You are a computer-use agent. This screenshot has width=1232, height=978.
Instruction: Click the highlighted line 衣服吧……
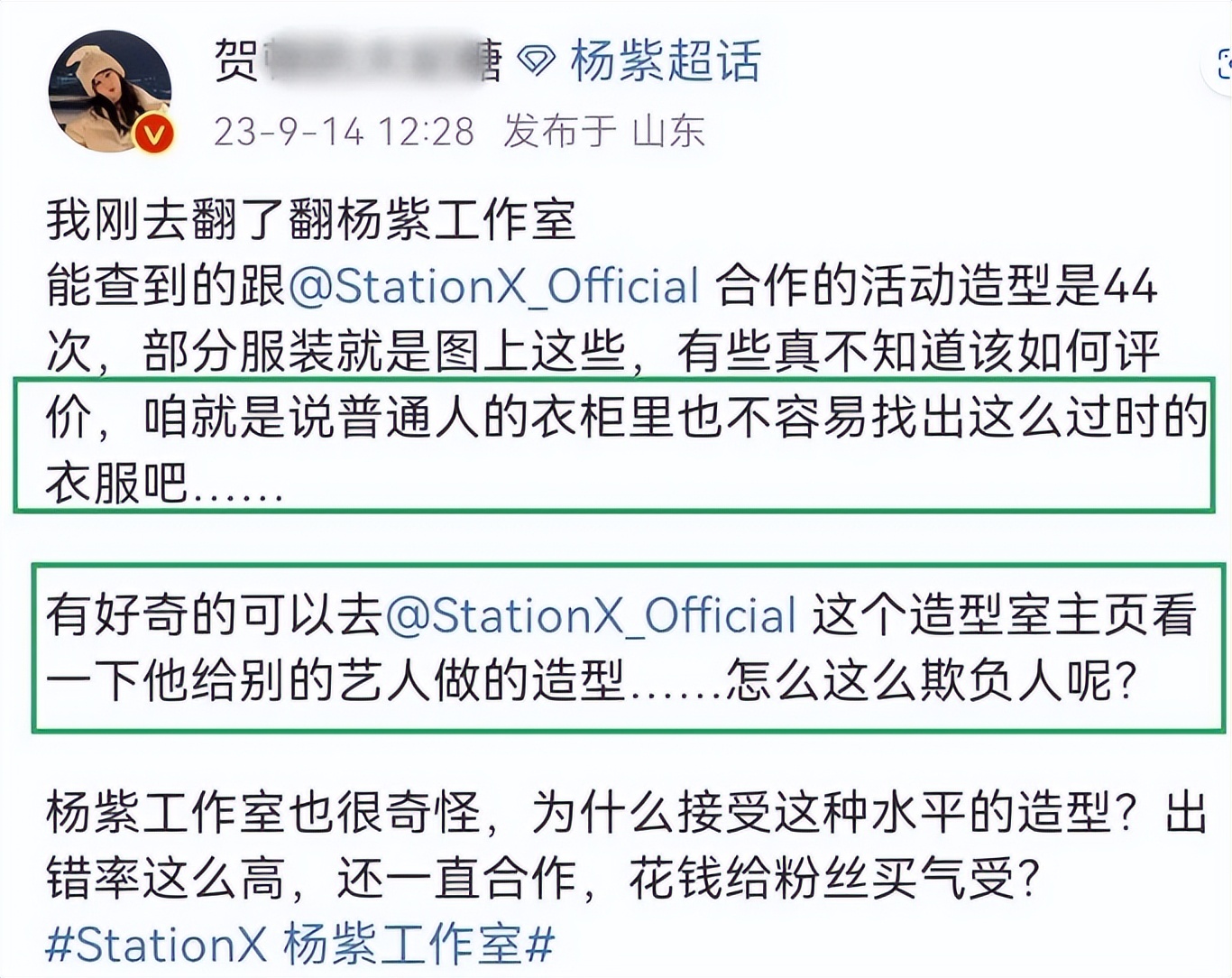click(x=164, y=484)
